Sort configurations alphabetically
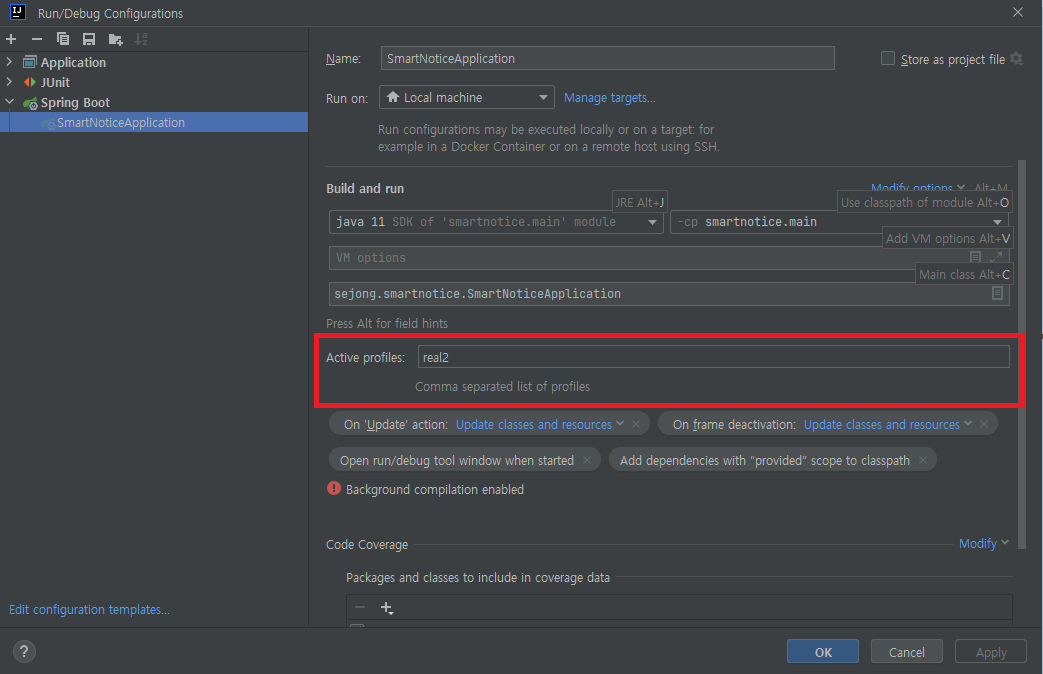The width and height of the screenshot is (1043, 674). click(x=141, y=39)
